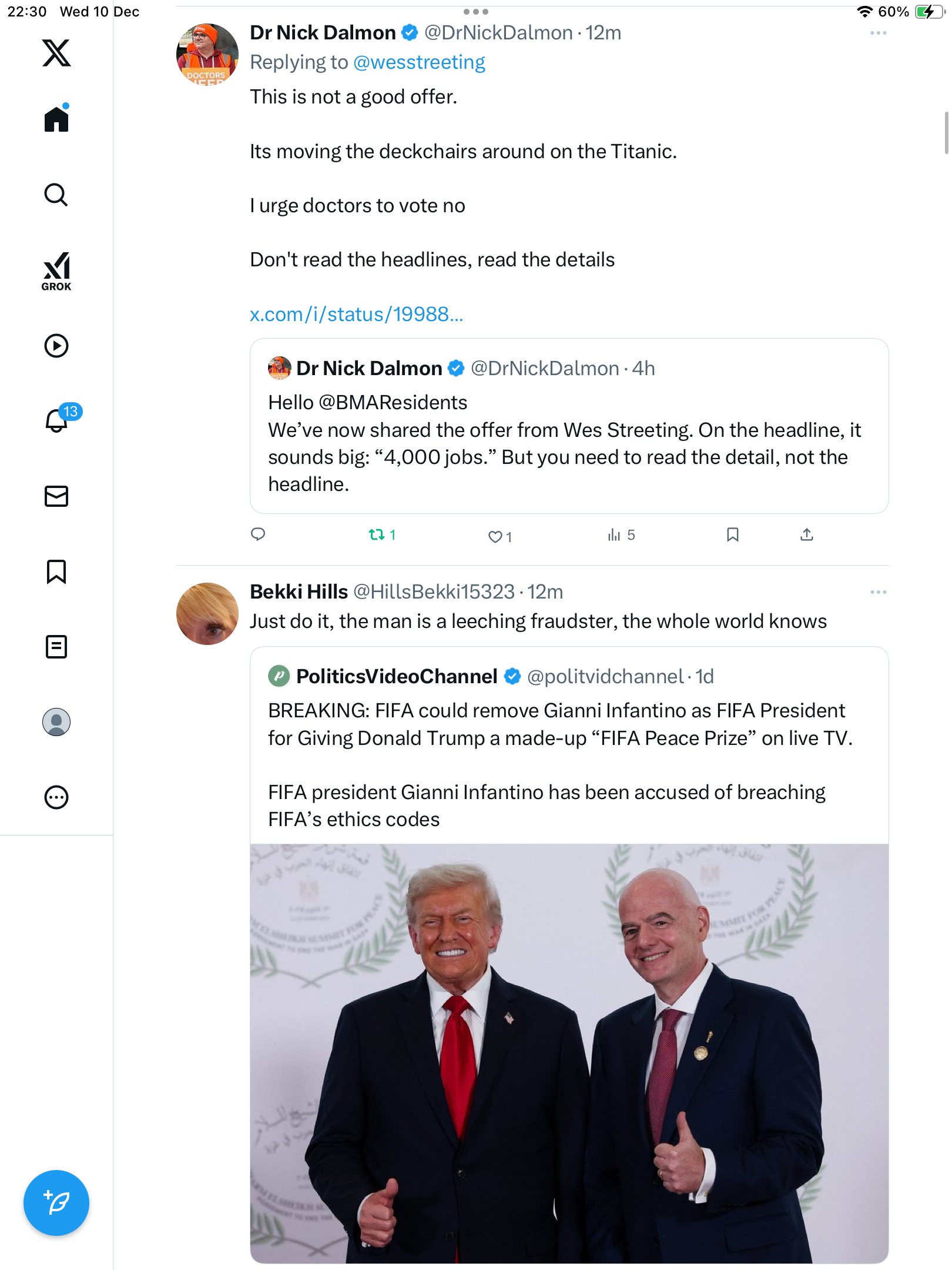Share Dr Nick Dalmon's reply
This screenshot has height=1270, width=952.
pos(806,534)
